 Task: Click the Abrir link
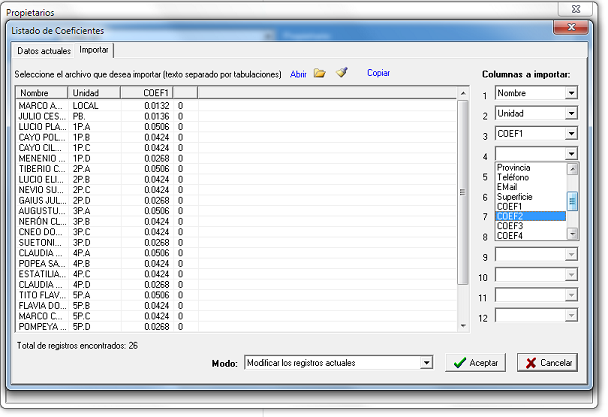(x=298, y=74)
